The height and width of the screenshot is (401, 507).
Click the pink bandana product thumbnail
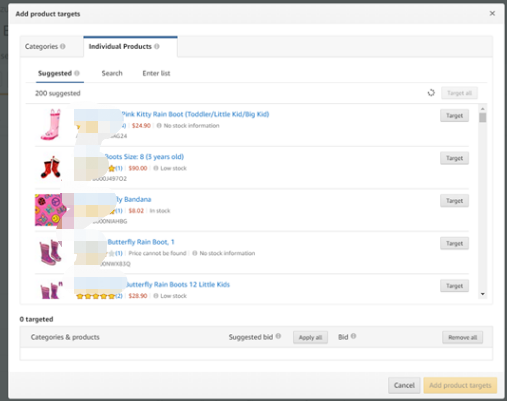click(50, 210)
